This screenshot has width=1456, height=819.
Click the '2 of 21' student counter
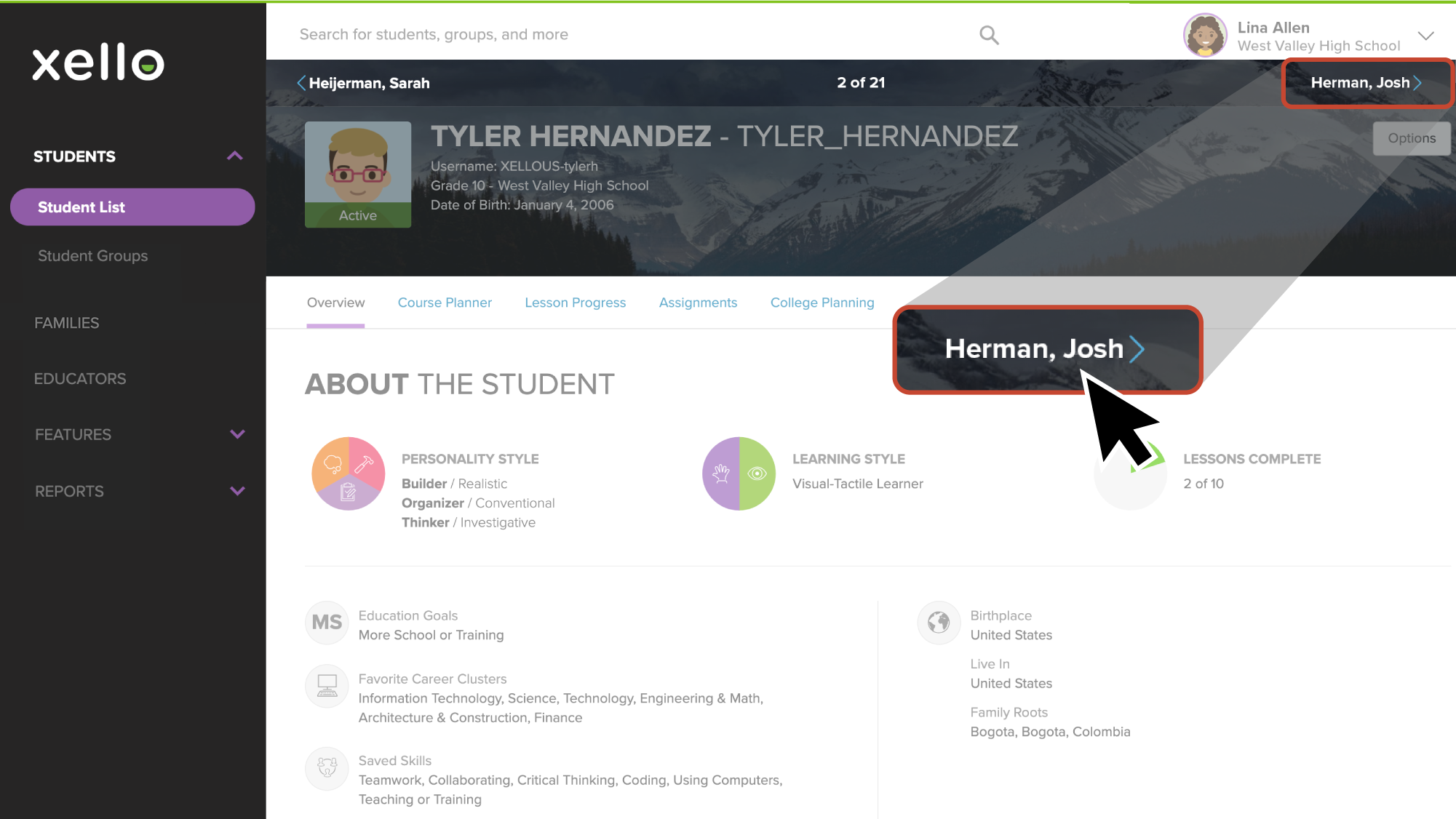pyautogui.click(x=861, y=83)
